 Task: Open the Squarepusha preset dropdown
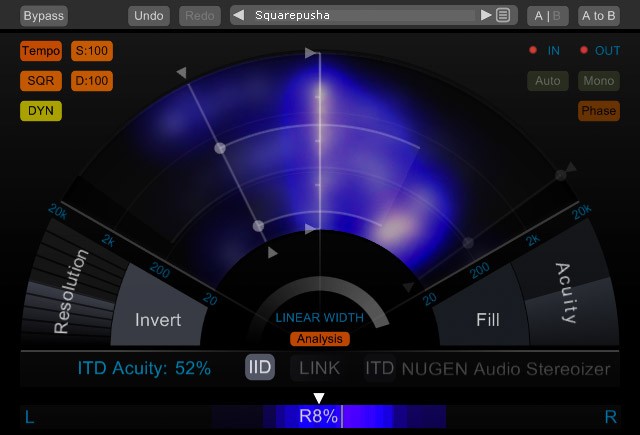click(362, 15)
